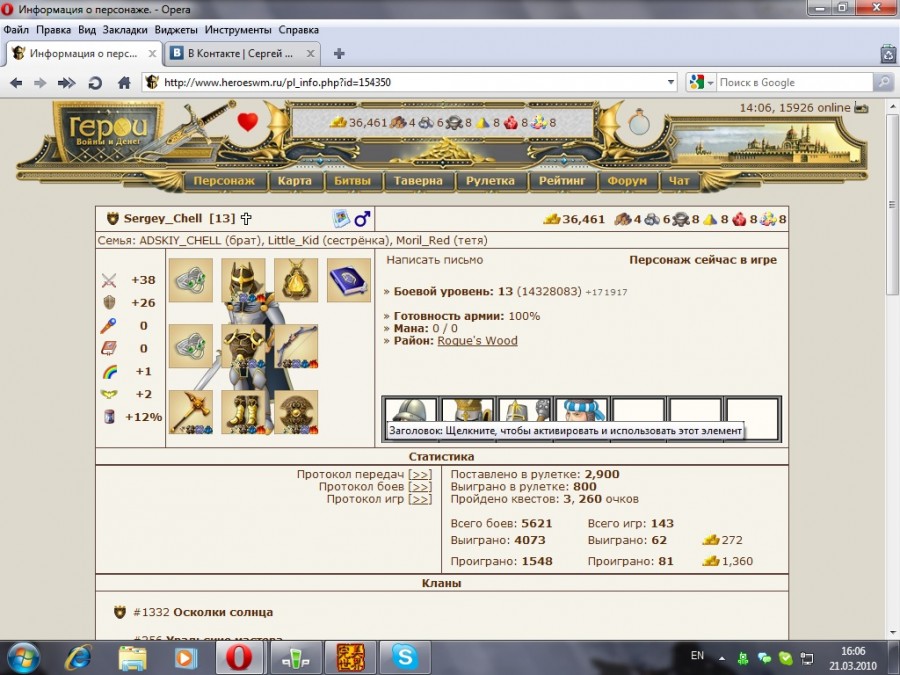Click in the Google search input field
900x675 pixels.
[x=795, y=83]
